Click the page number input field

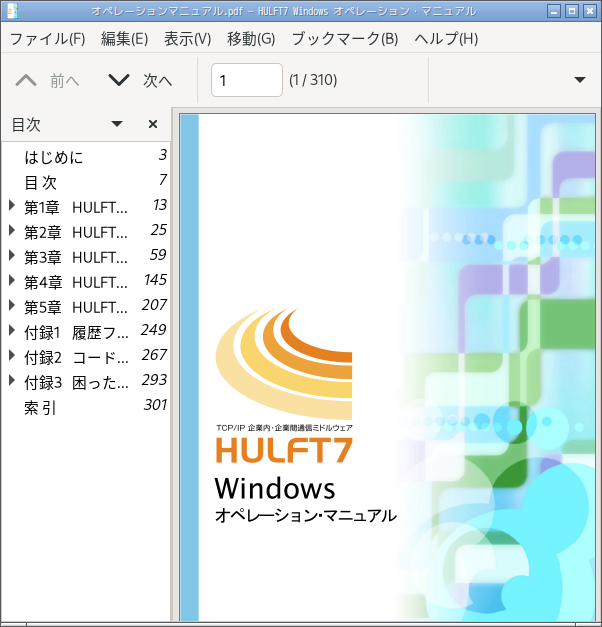[x=247, y=80]
